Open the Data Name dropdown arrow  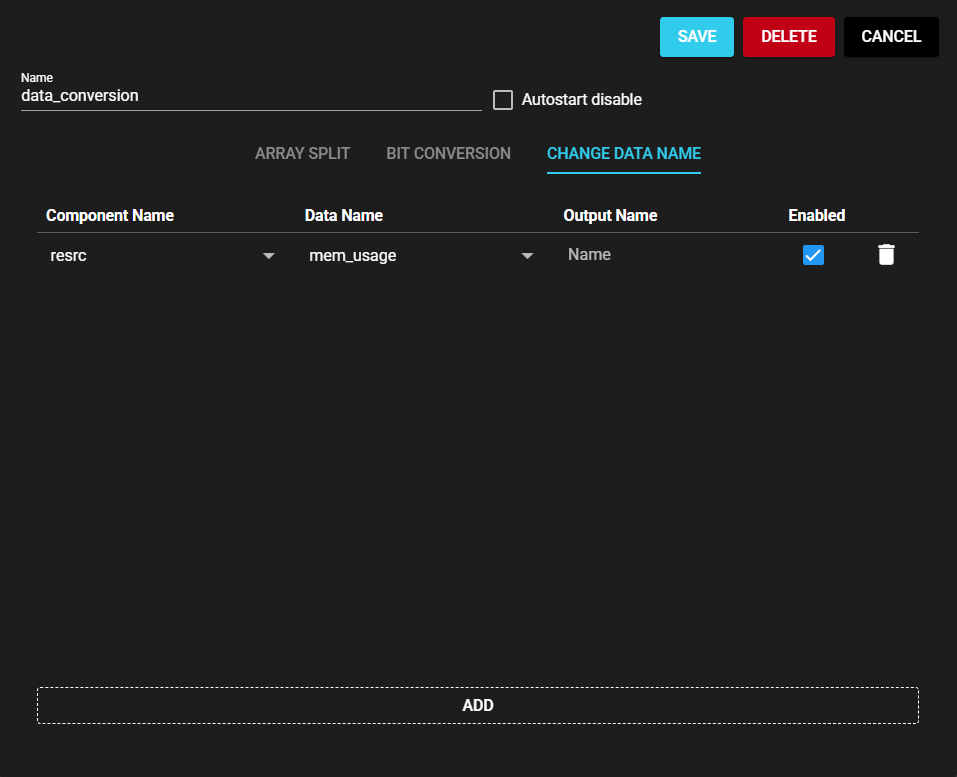527,256
